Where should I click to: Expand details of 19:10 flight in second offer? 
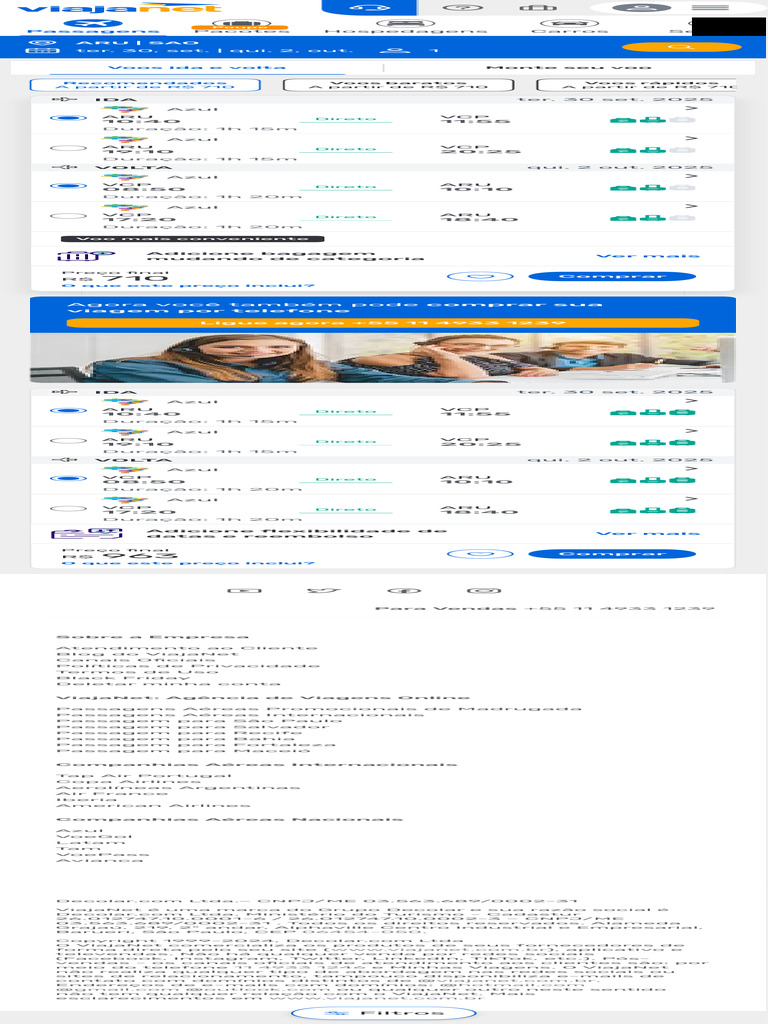coord(691,431)
